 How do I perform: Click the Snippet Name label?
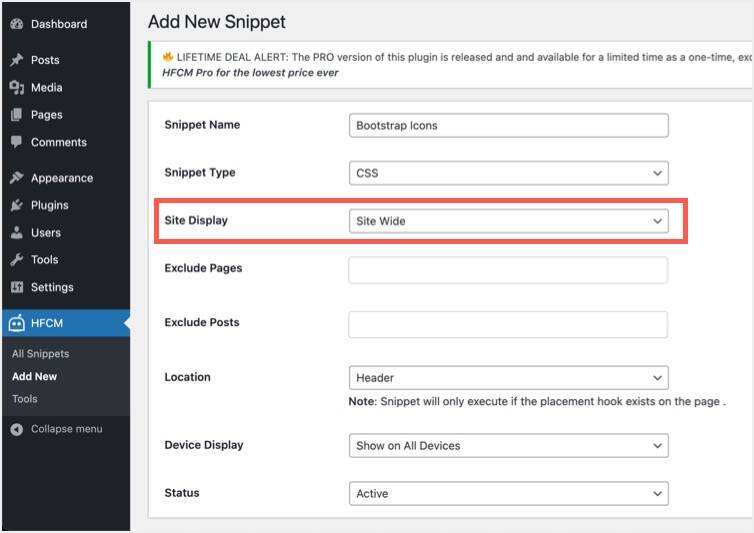(x=202, y=125)
